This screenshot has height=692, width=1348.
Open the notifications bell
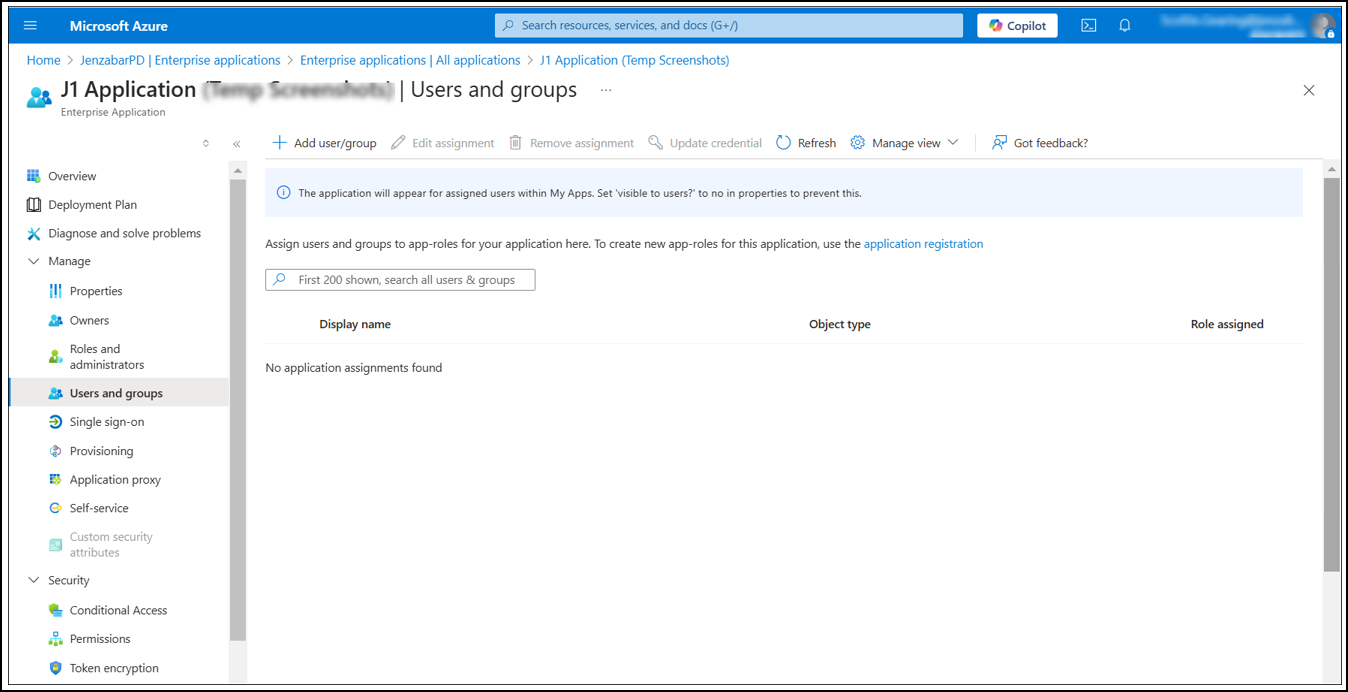(x=1124, y=25)
